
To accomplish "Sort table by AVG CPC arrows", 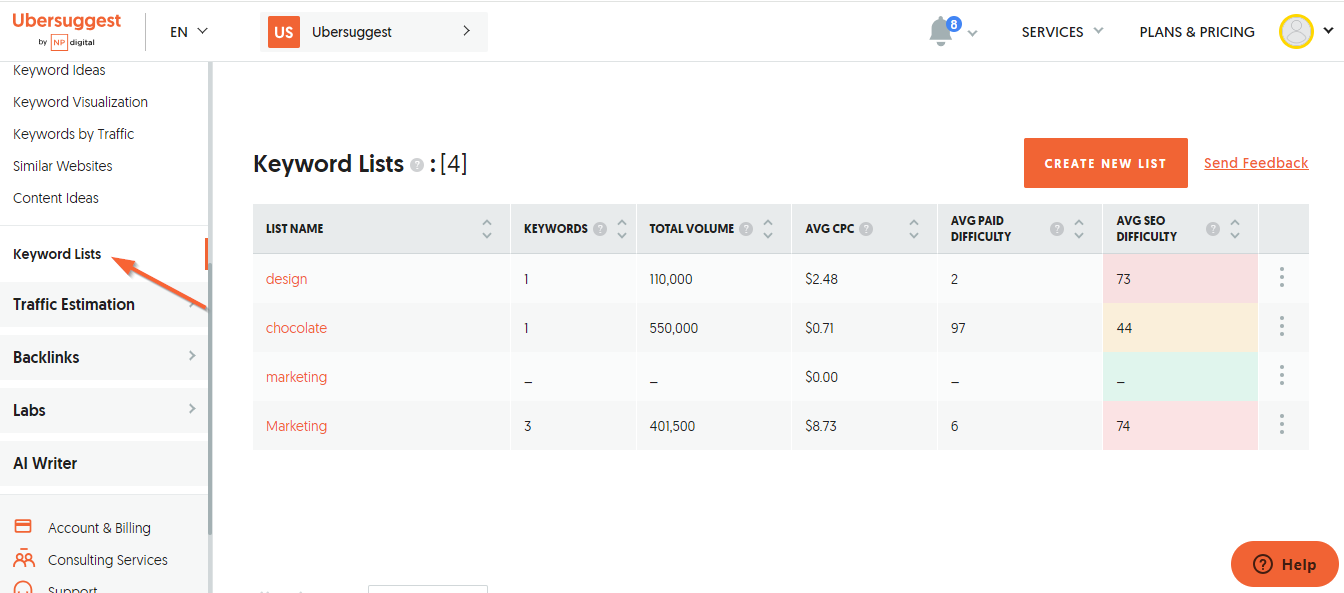I will [914, 229].
